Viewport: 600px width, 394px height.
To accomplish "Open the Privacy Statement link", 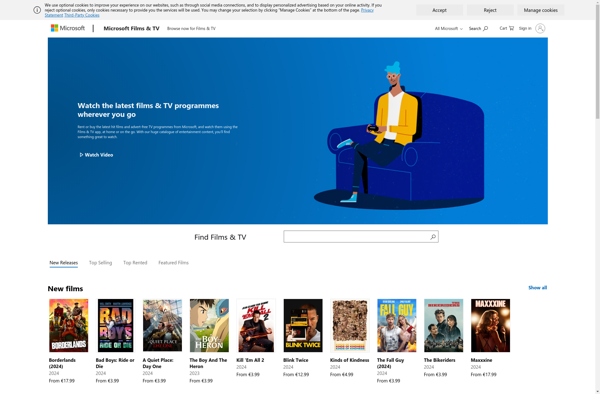I will [x=367, y=10].
